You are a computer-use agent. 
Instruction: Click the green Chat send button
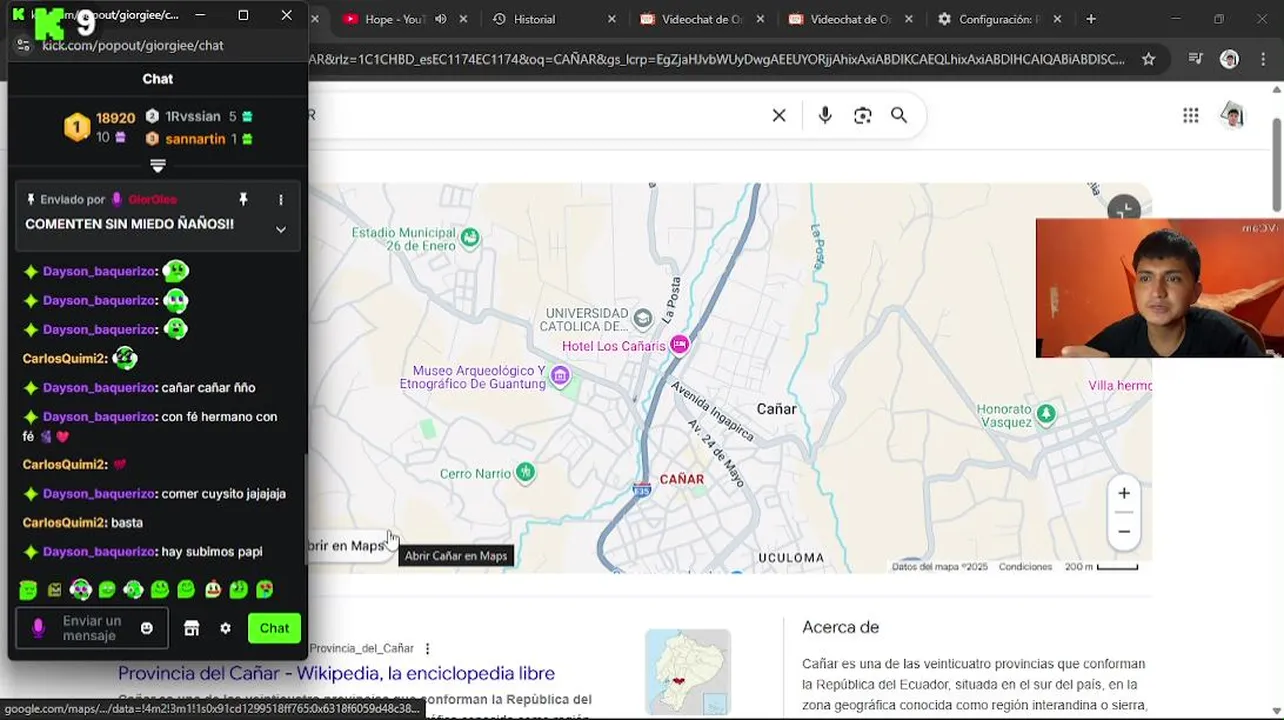pos(274,628)
